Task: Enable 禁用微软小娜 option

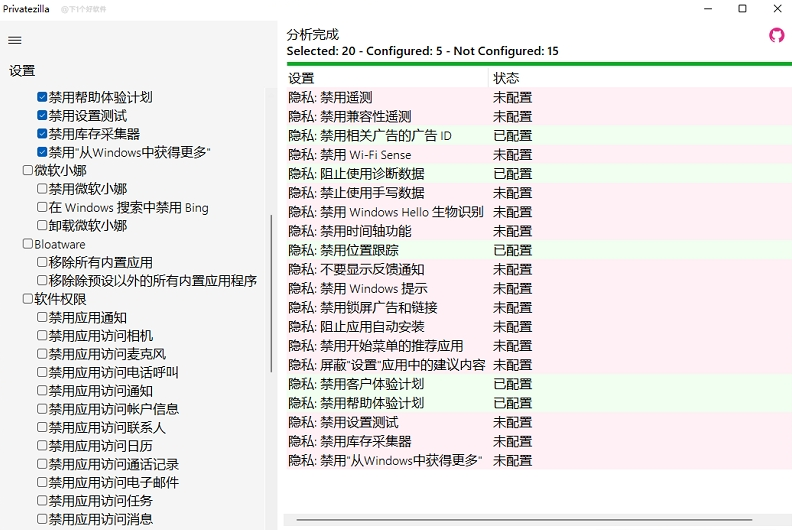Action: click(x=42, y=188)
